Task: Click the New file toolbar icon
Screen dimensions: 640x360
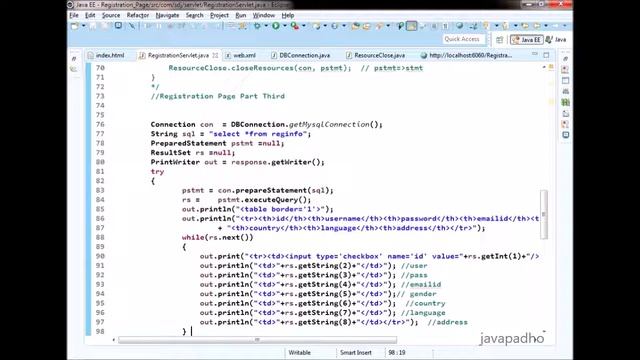Action: [75, 26]
